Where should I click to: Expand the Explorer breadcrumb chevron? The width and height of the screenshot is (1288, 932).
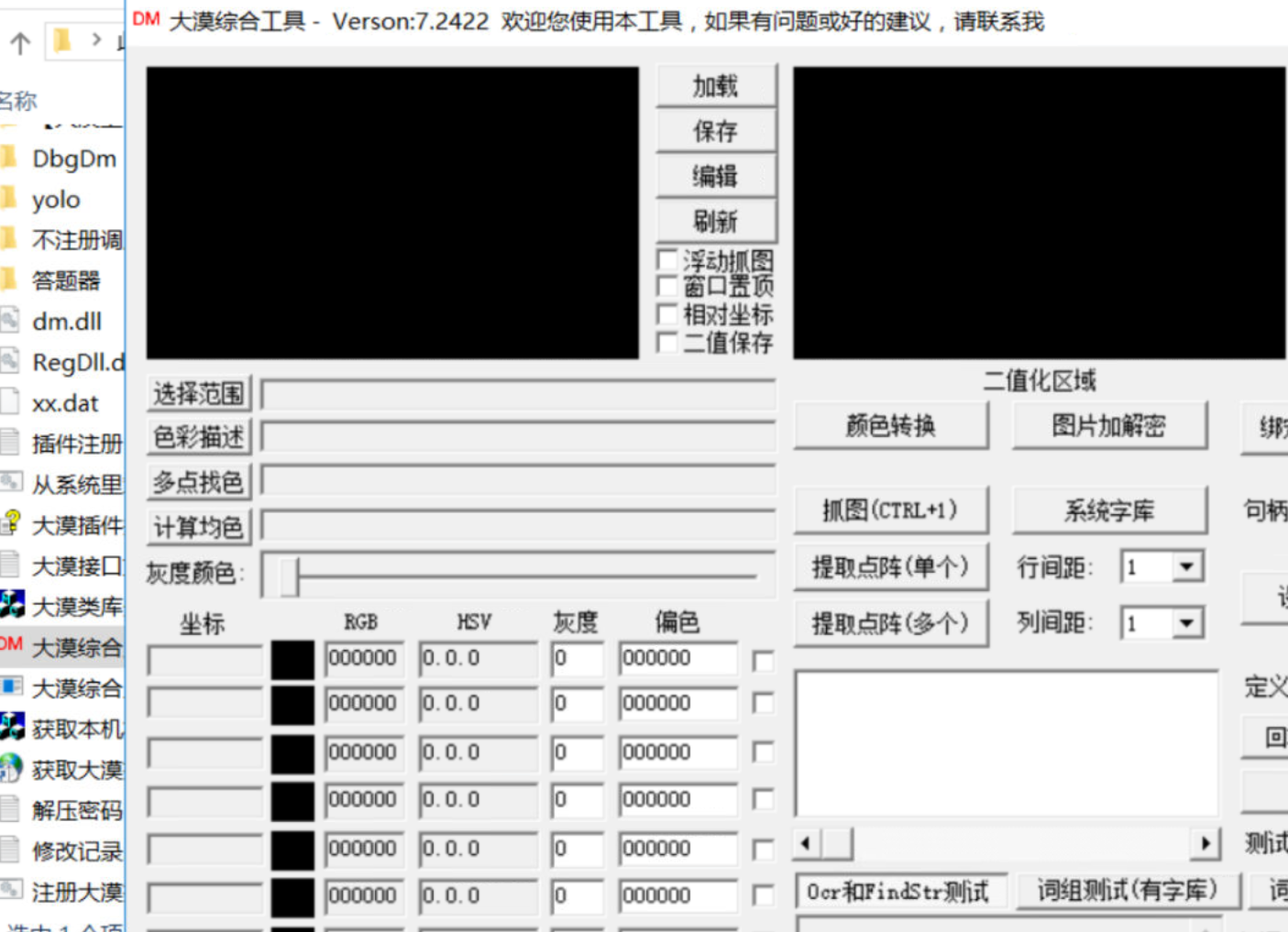(x=96, y=39)
